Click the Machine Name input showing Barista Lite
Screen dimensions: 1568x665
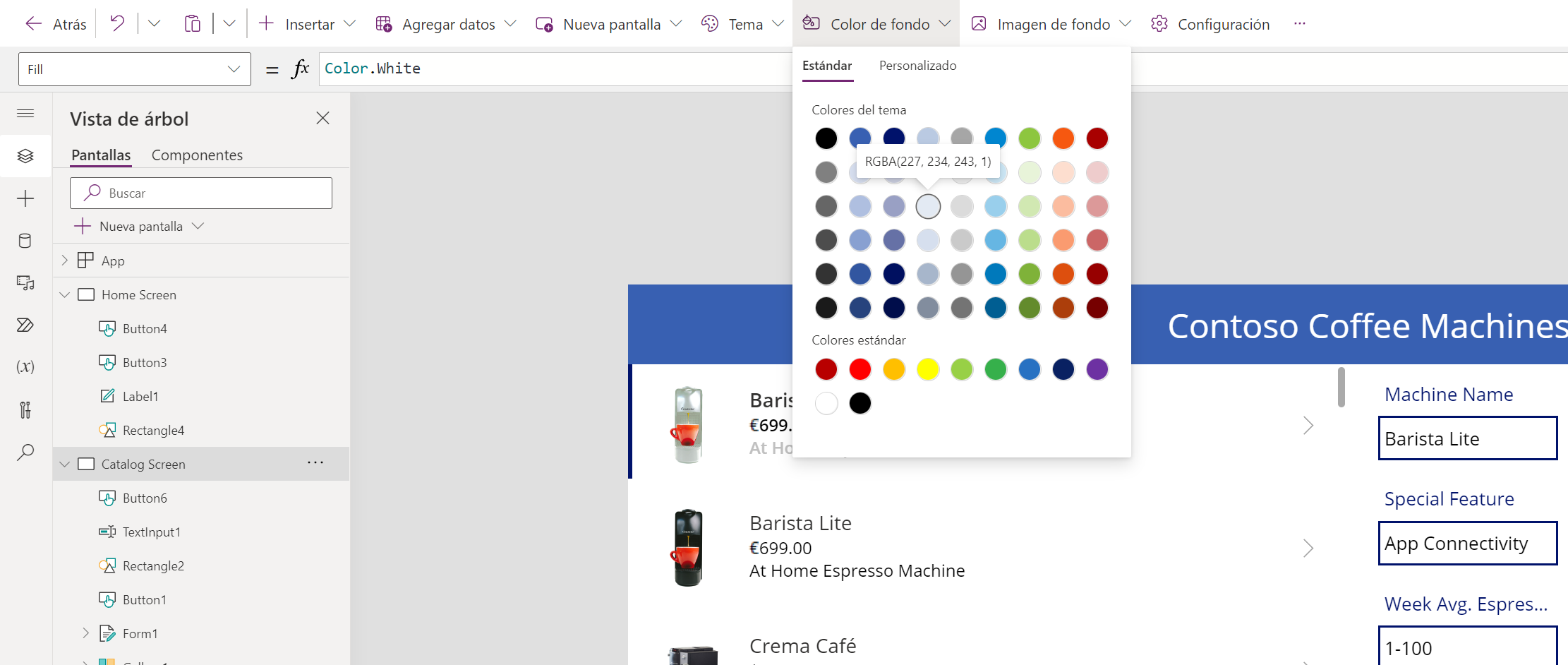click(1468, 438)
